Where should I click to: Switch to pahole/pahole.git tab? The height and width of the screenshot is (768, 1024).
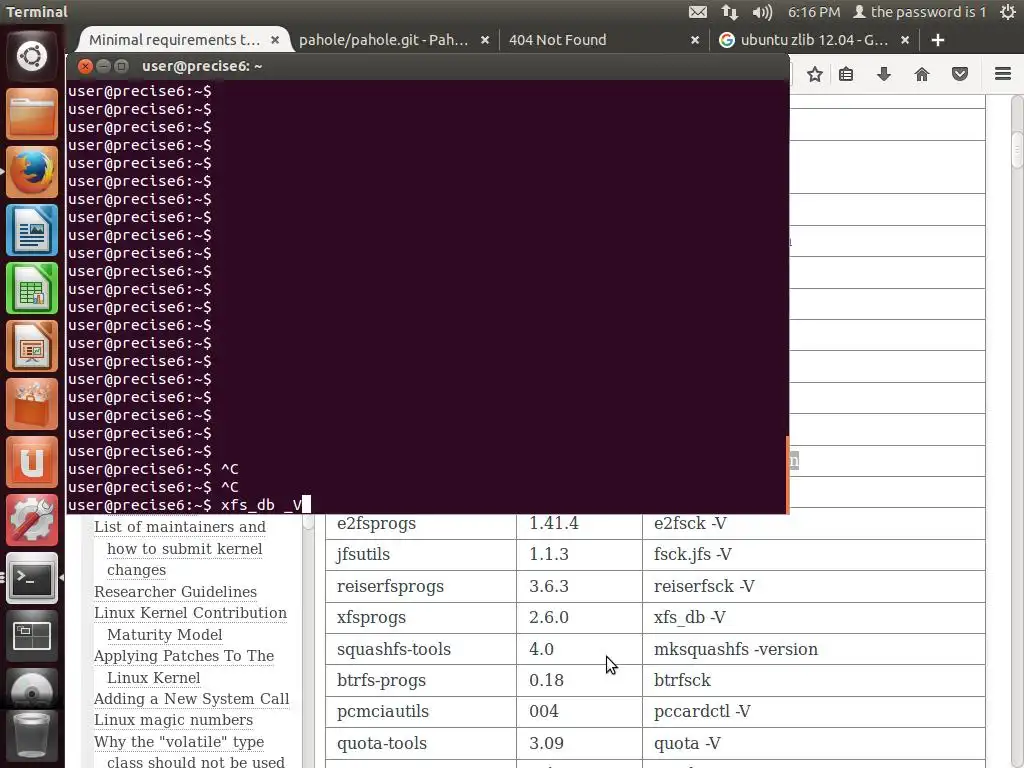coord(383,40)
